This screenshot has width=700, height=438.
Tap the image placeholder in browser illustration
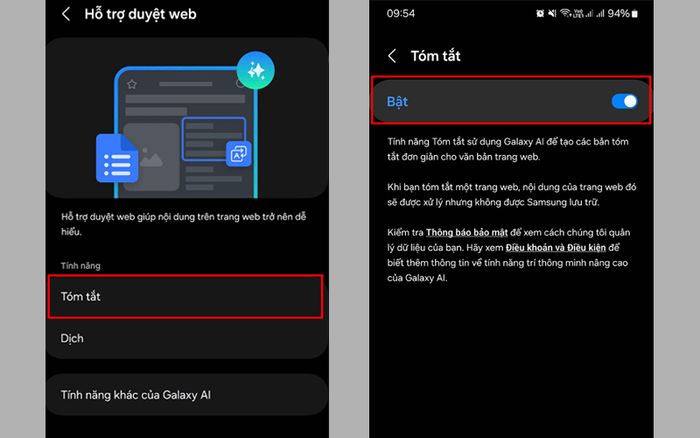pyautogui.click(x=152, y=157)
